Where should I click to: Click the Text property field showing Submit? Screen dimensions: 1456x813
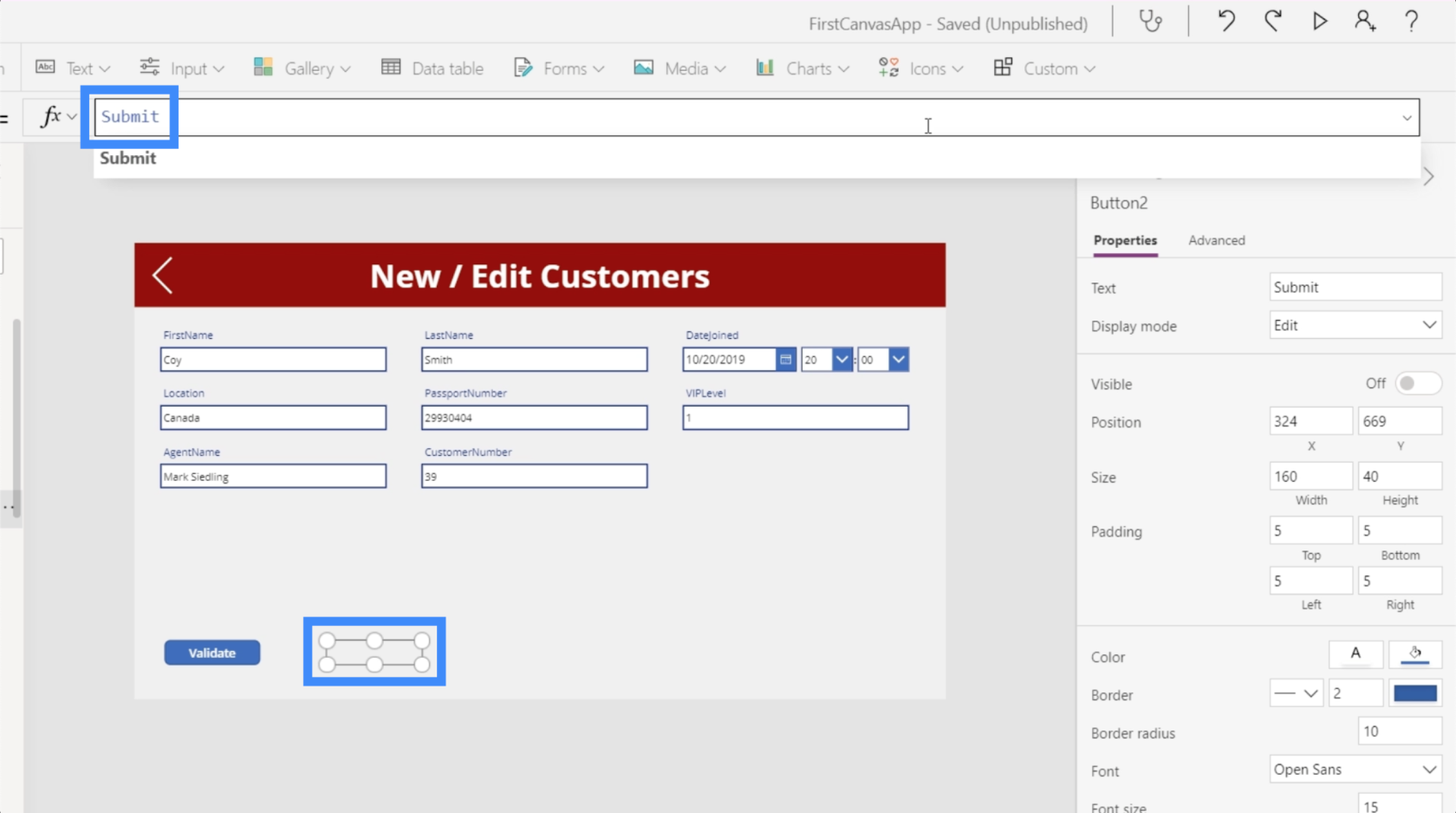click(x=1355, y=287)
